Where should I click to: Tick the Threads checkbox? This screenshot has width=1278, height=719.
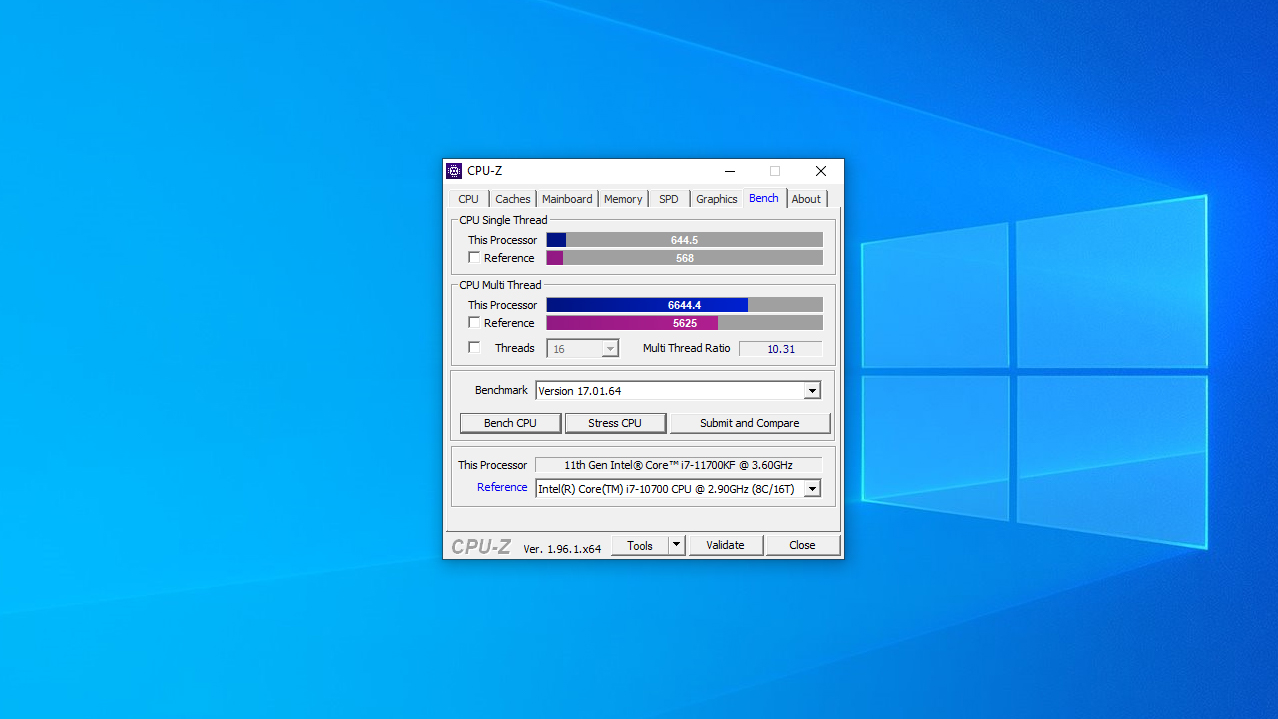pyautogui.click(x=474, y=348)
